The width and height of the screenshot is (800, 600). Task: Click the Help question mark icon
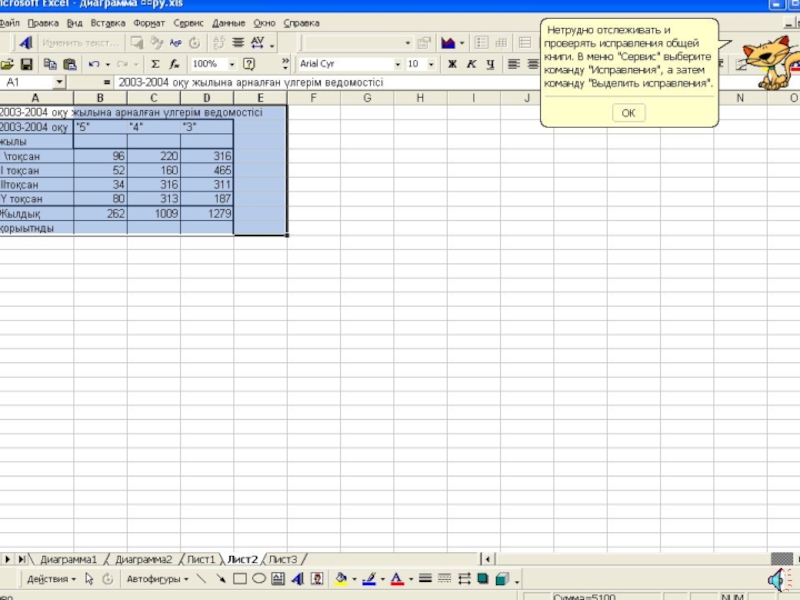click(249, 64)
